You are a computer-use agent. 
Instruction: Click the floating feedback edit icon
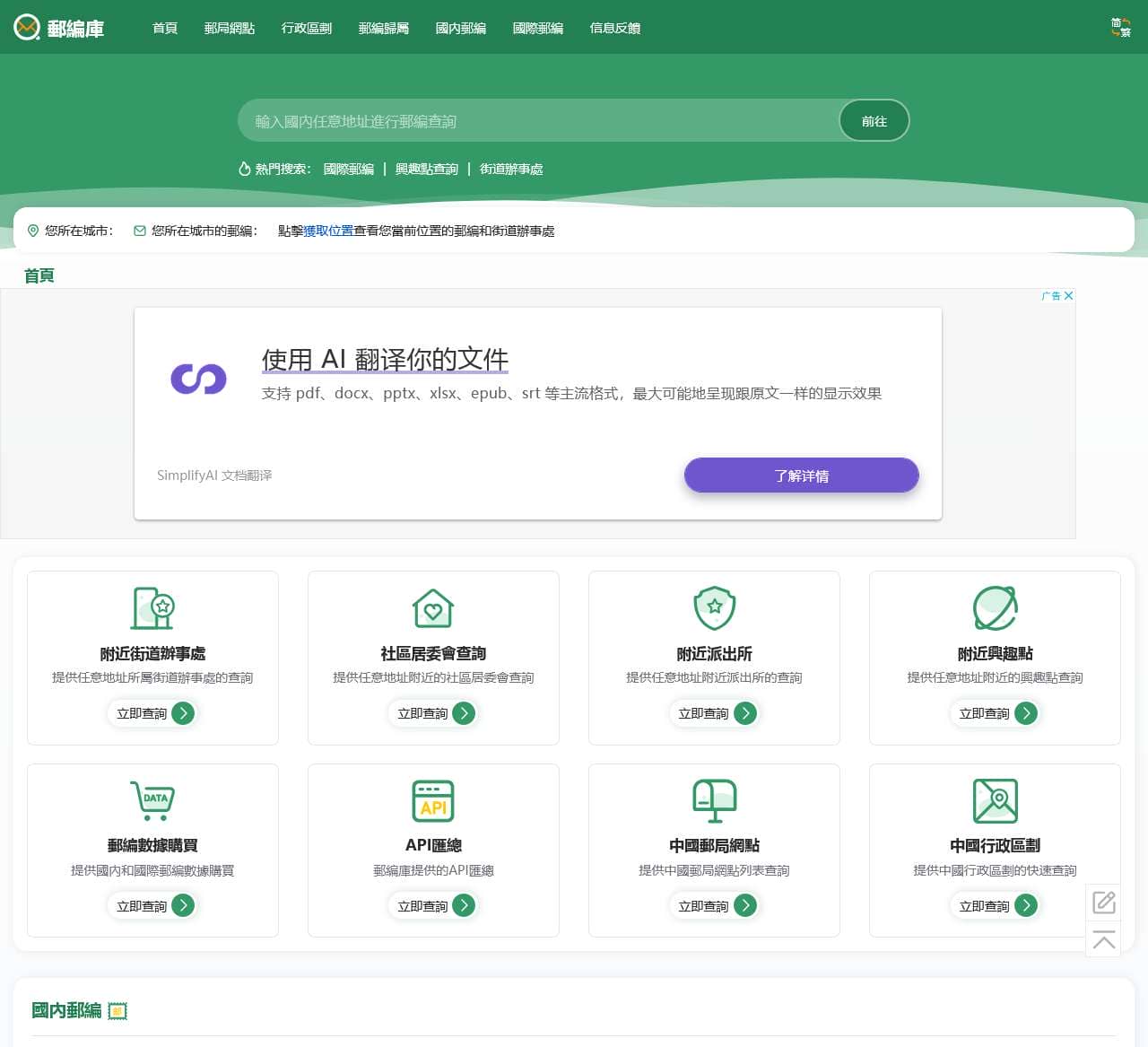1103,902
